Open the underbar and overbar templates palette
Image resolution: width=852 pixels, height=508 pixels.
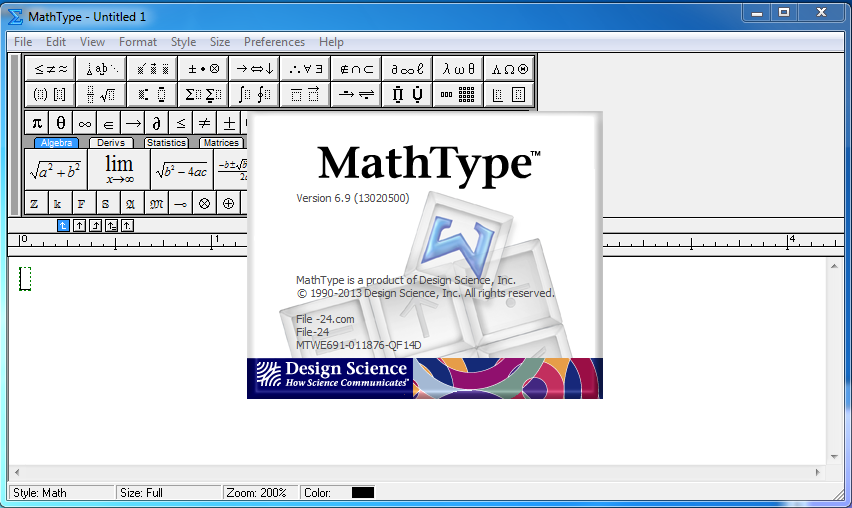[x=306, y=94]
